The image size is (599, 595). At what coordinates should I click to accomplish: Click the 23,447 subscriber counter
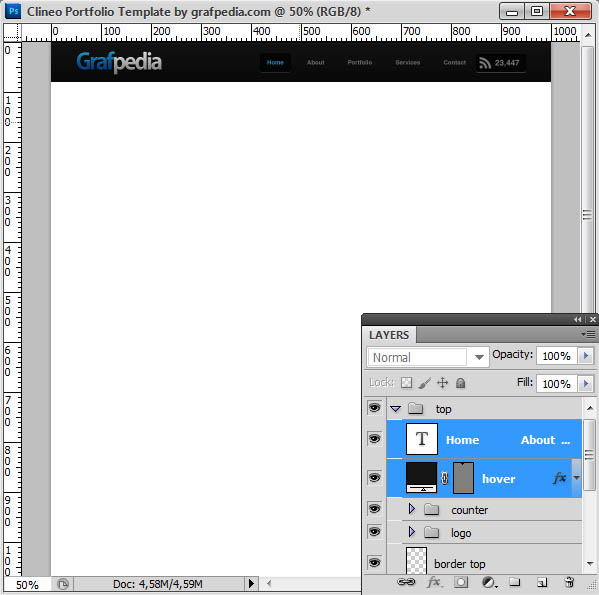pyautogui.click(x=507, y=63)
